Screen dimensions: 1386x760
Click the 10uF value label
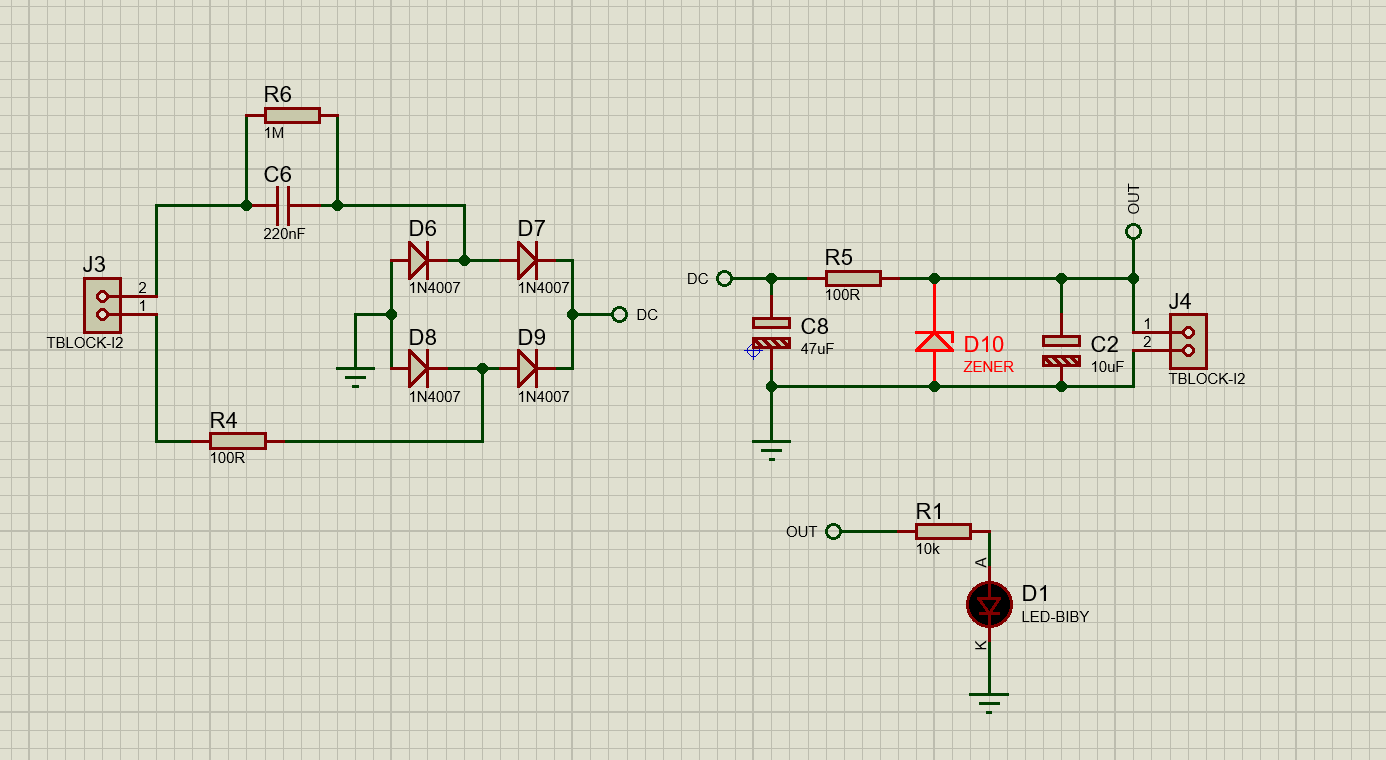(1107, 367)
